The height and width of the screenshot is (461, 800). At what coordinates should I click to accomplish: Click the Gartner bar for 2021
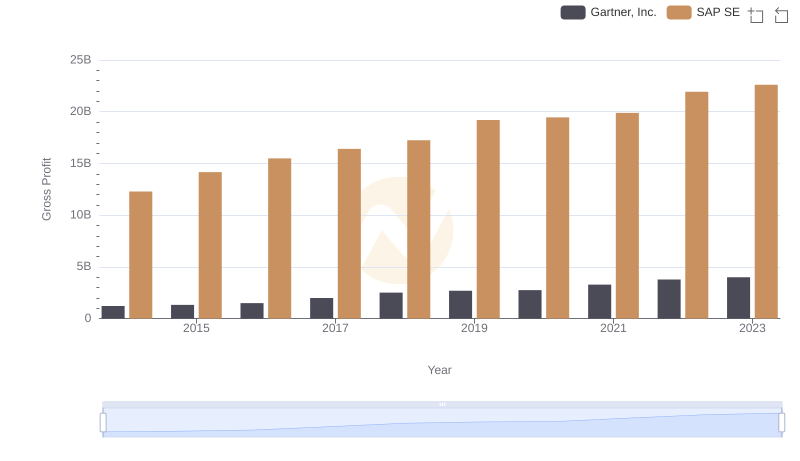coord(599,301)
